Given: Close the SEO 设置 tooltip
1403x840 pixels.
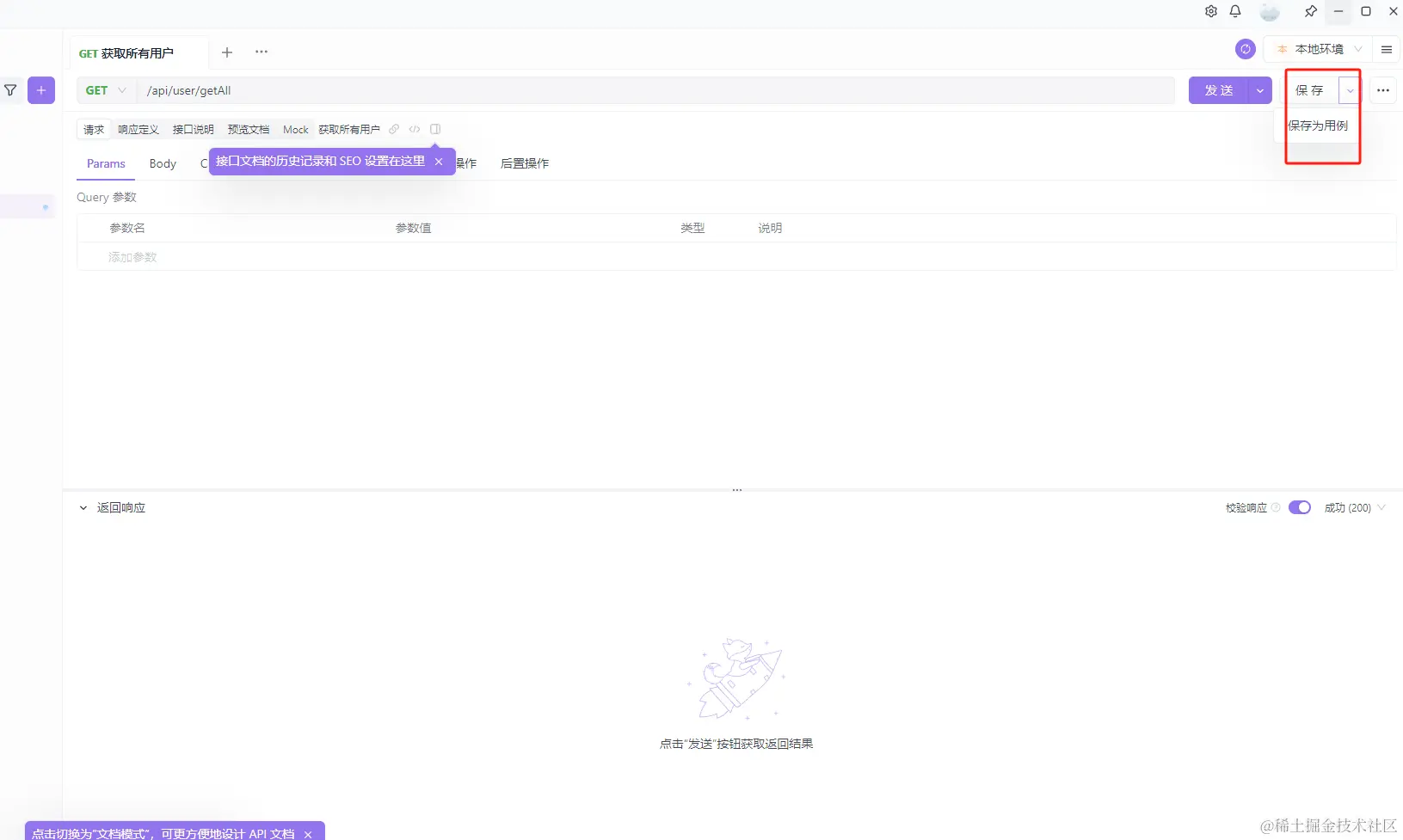Looking at the screenshot, I should pyautogui.click(x=439, y=162).
